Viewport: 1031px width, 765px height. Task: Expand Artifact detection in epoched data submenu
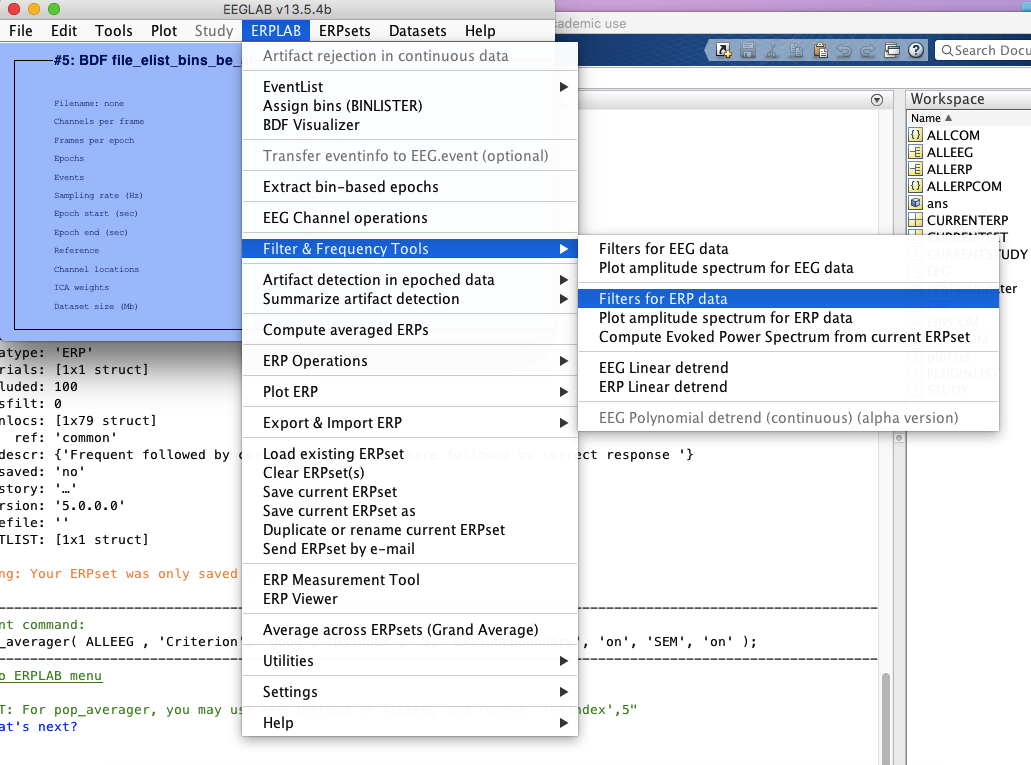[563, 280]
